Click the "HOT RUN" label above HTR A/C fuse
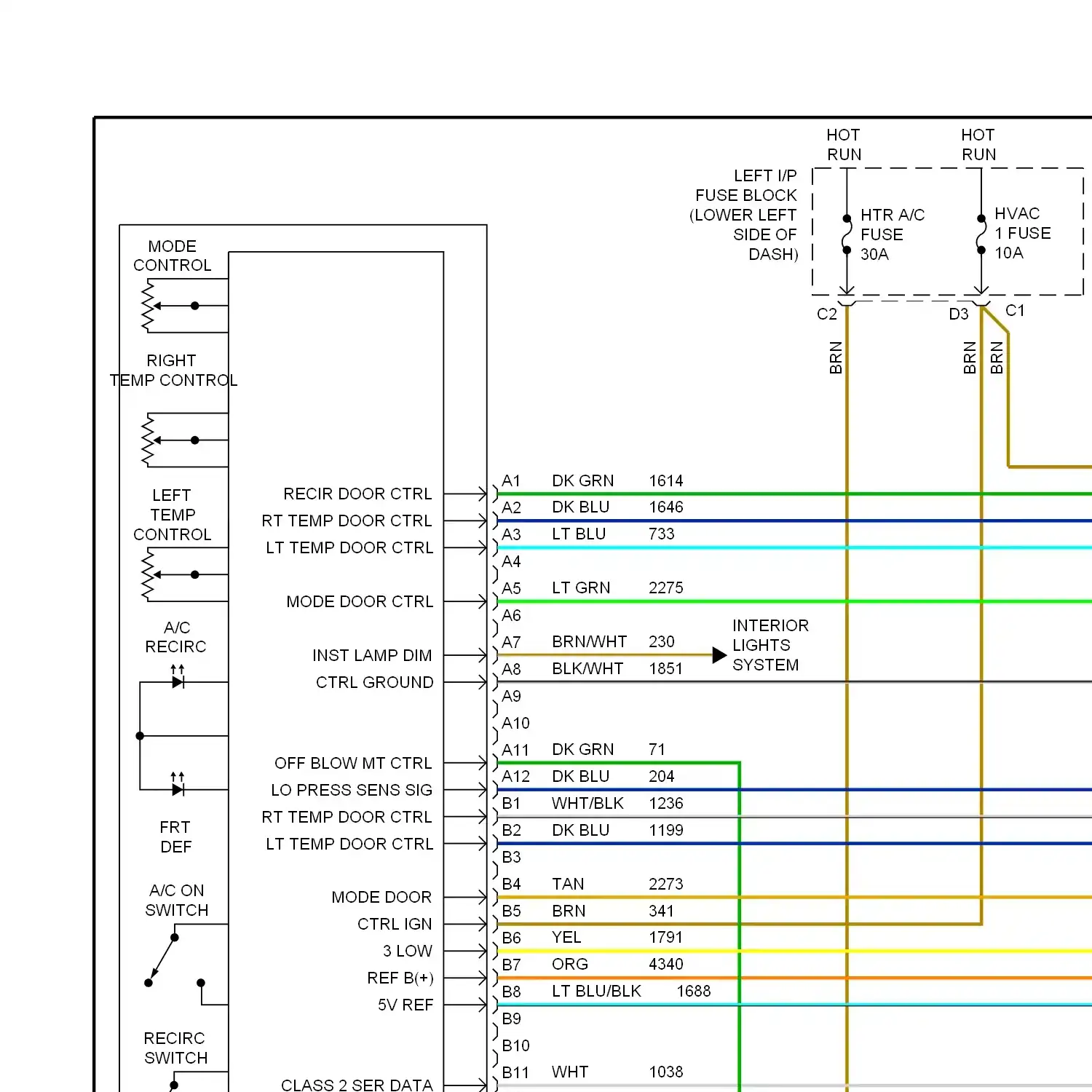Screen dimensions: 1092x1092 (844, 145)
